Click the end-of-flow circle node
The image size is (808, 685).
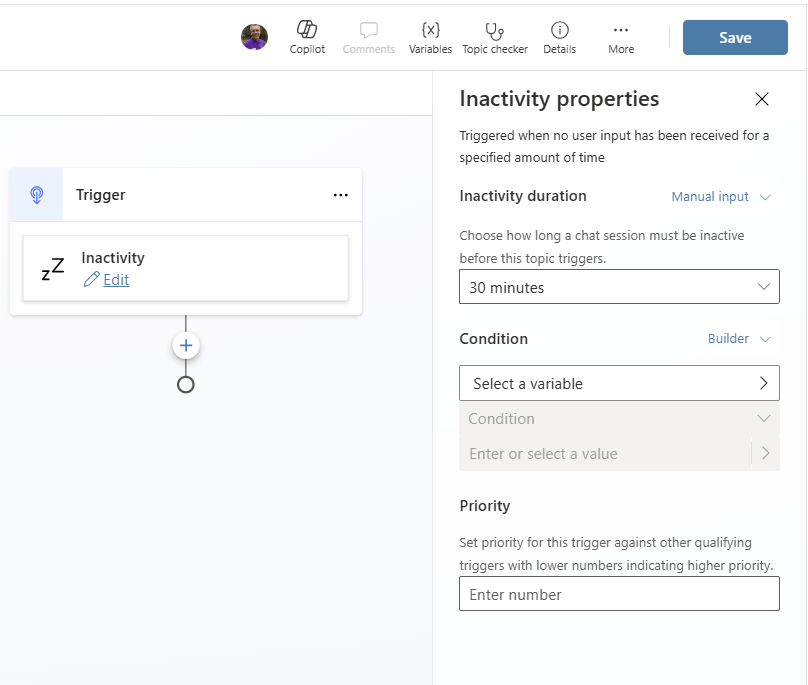(x=186, y=385)
